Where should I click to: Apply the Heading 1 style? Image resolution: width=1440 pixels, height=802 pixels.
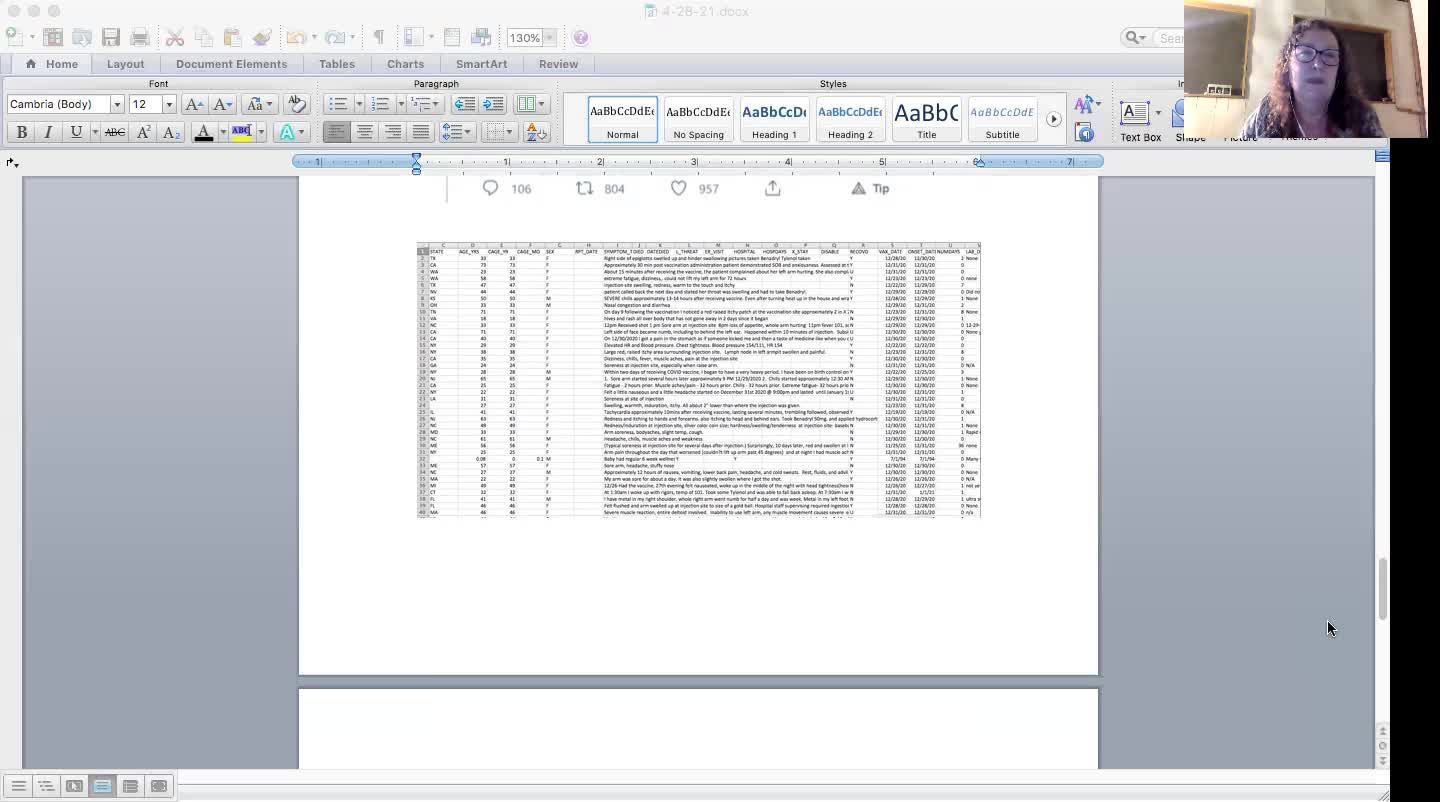coord(774,120)
